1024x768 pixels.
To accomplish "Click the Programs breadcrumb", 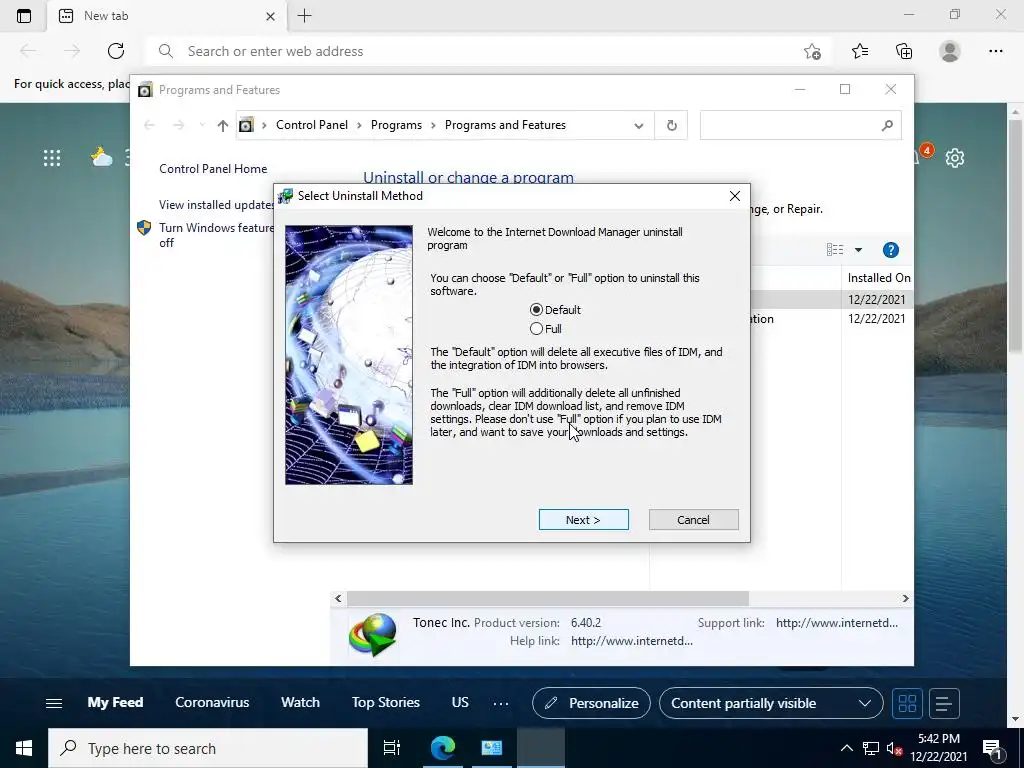I will (x=396, y=125).
